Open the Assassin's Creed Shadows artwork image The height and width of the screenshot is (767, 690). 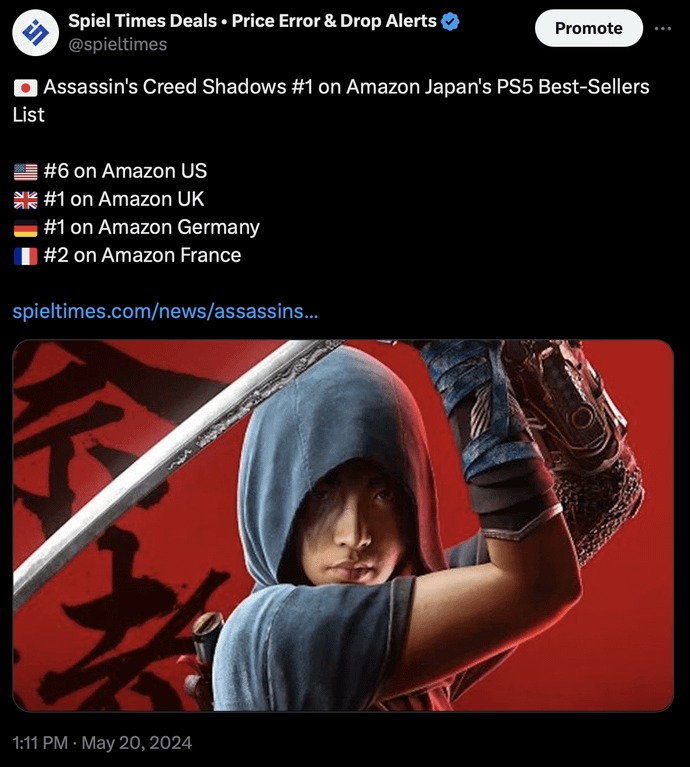pos(343,525)
